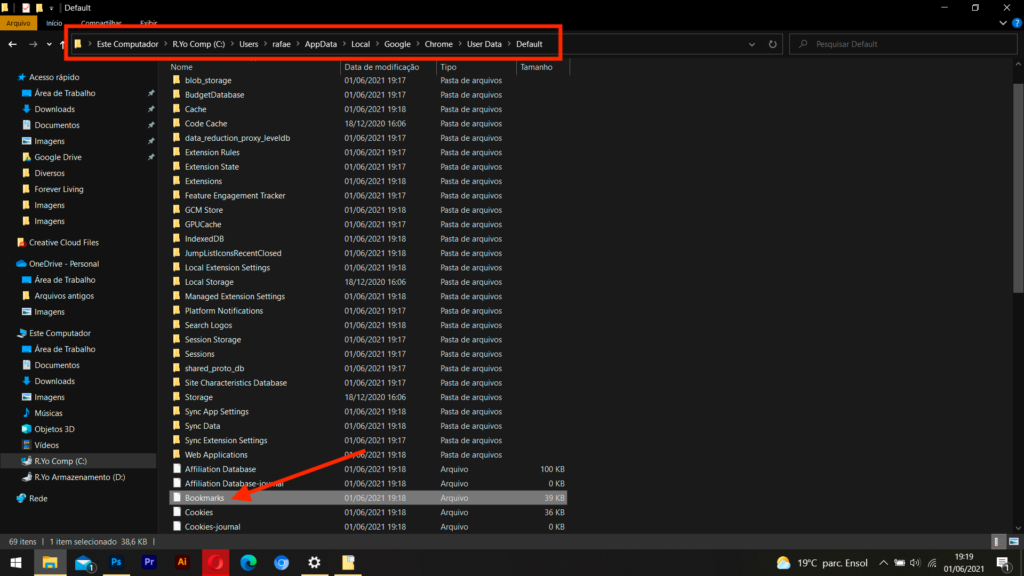Viewport: 1024px width, 576px height.
Task: Select the Cookies-journal file
Action: (212, 526)
